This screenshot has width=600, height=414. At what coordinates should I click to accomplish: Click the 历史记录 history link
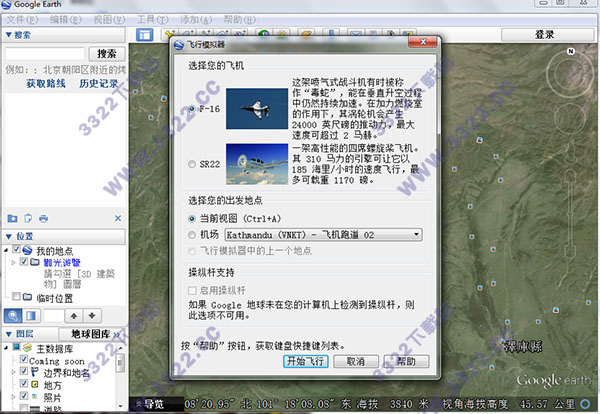[x=99, y=83]
